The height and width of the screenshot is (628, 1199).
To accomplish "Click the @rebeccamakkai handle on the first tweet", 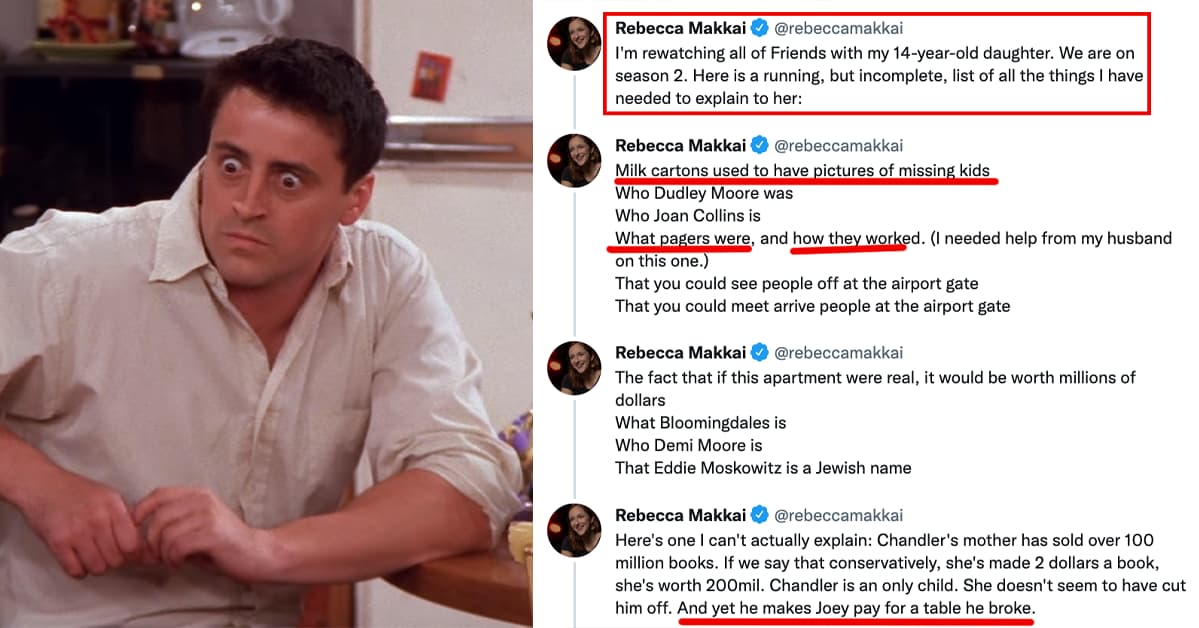I will coord(839,29).
